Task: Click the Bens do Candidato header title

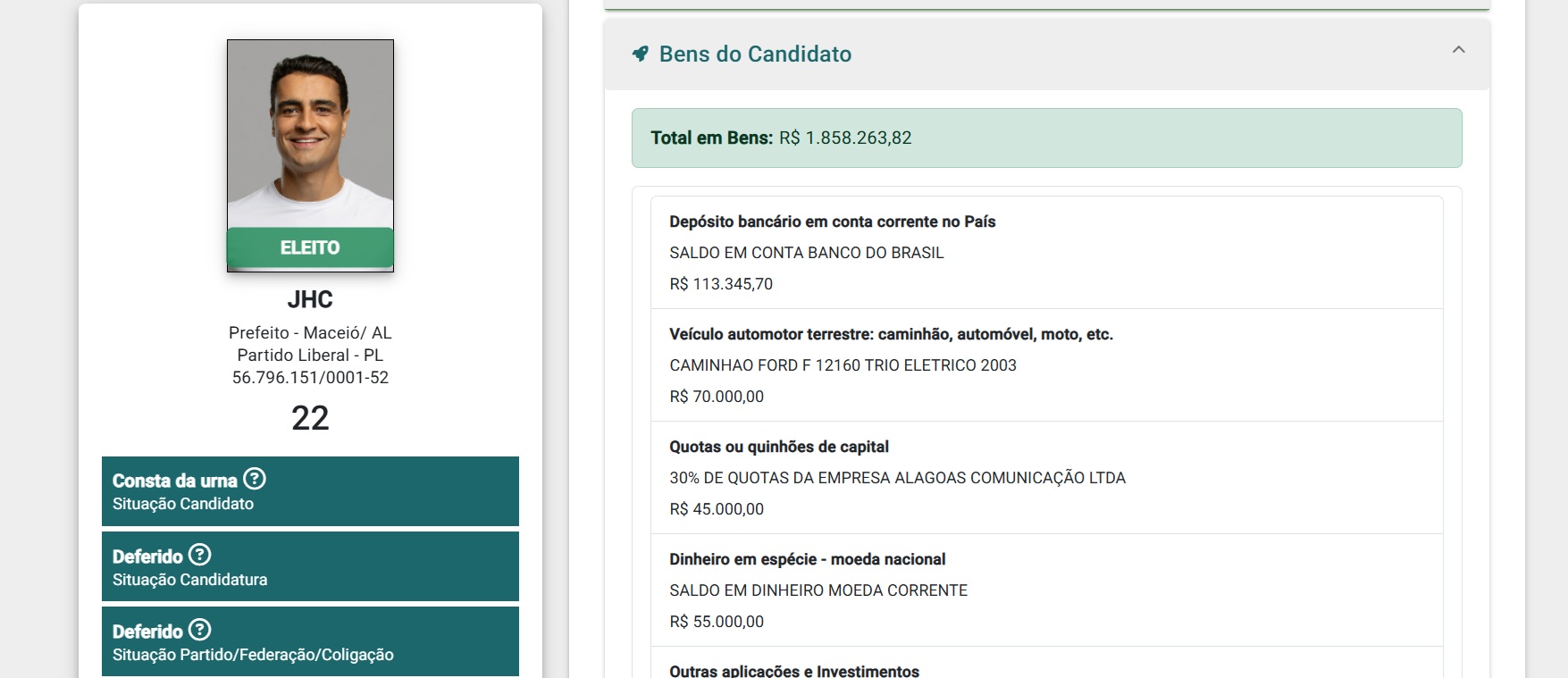Action: pos(755,54)
